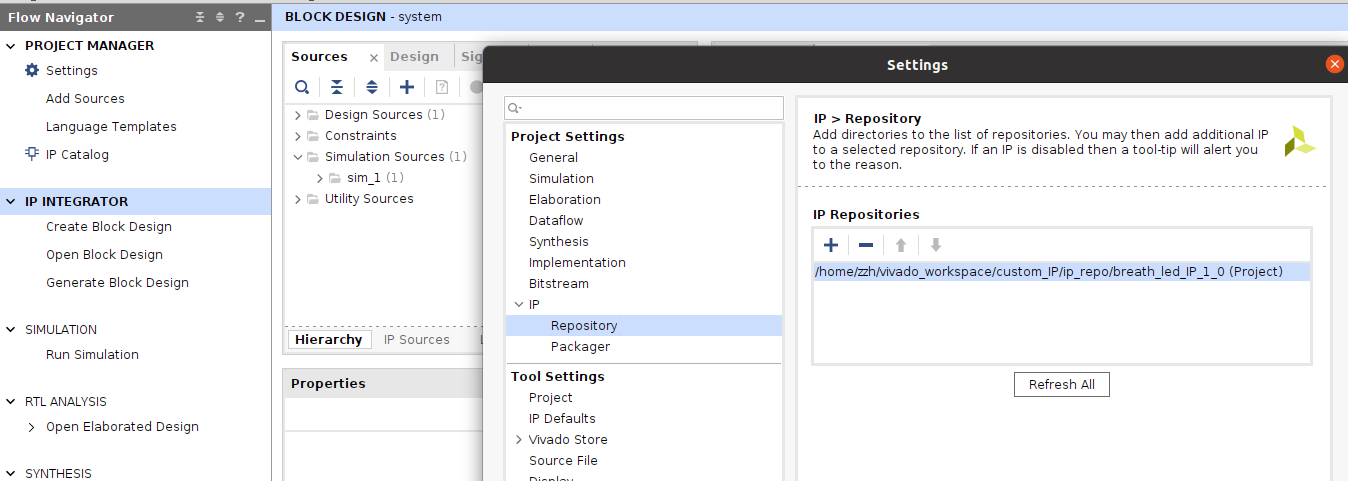Select Packager under IP
Image resolution: width=1348 pixels, height=481 pixels.
click(580, 347)
